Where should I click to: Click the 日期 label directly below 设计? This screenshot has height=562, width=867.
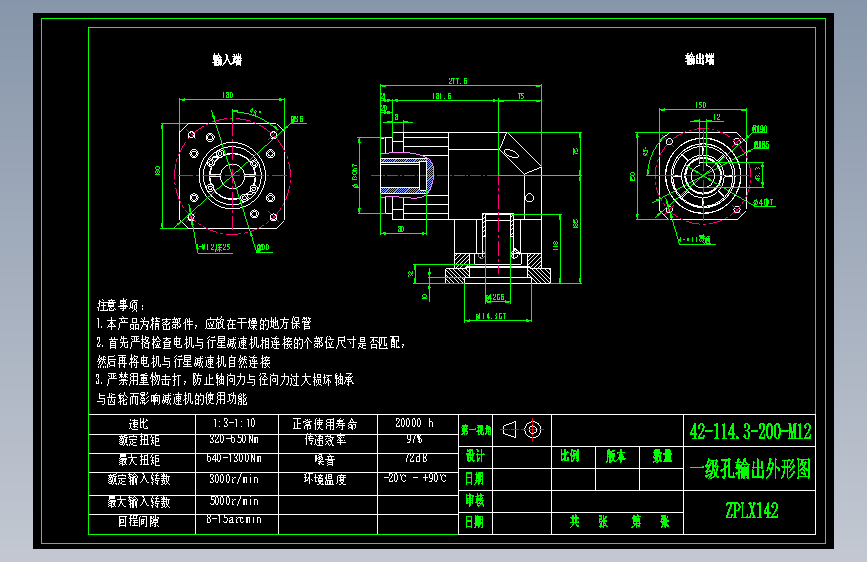tap(475, 478)
